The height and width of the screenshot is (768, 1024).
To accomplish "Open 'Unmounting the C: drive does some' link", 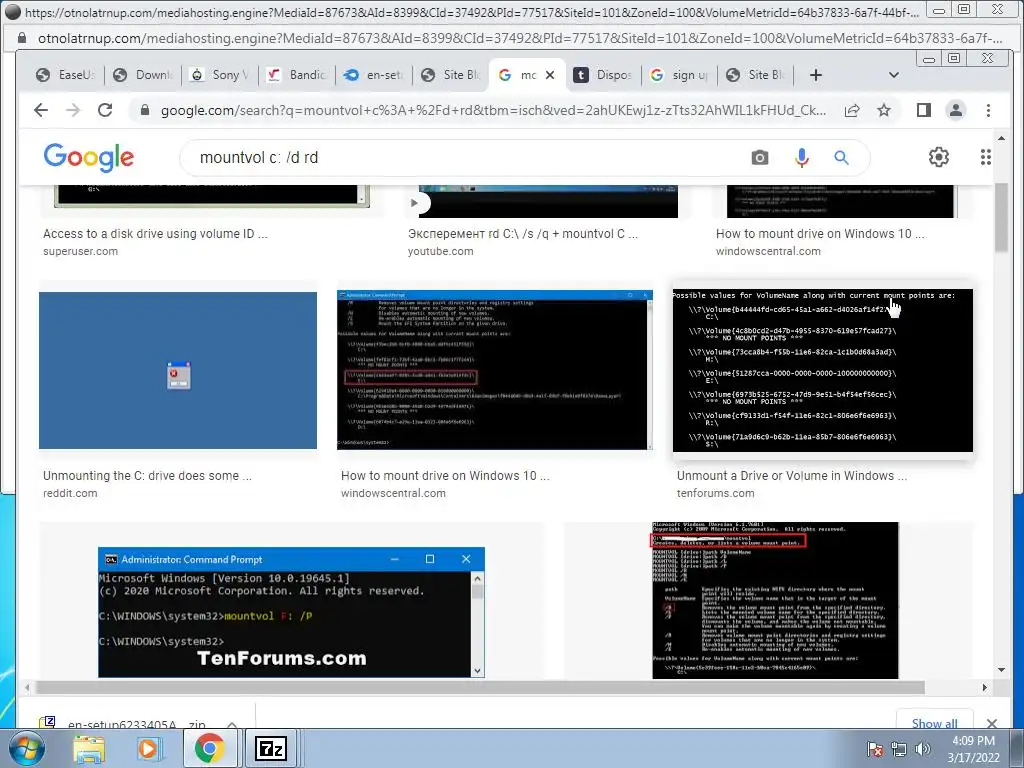I will click(x=148, y=475).
